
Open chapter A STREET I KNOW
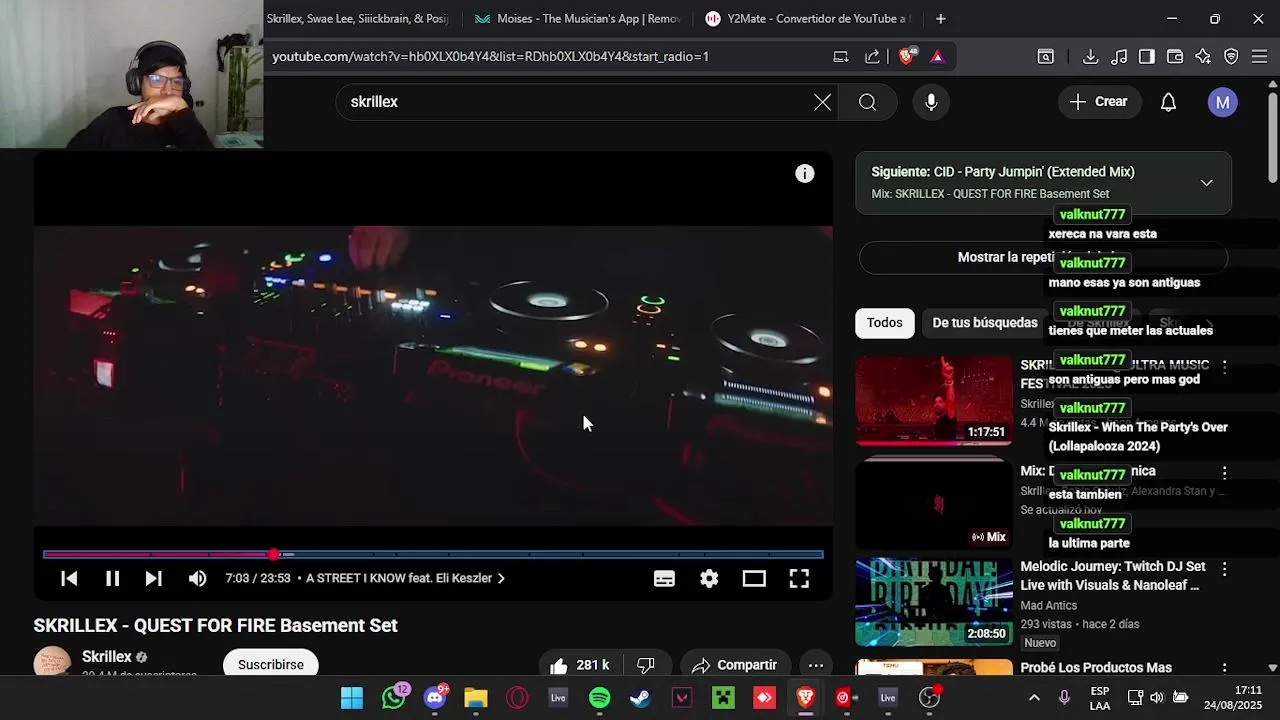click(x=405, y=578)
